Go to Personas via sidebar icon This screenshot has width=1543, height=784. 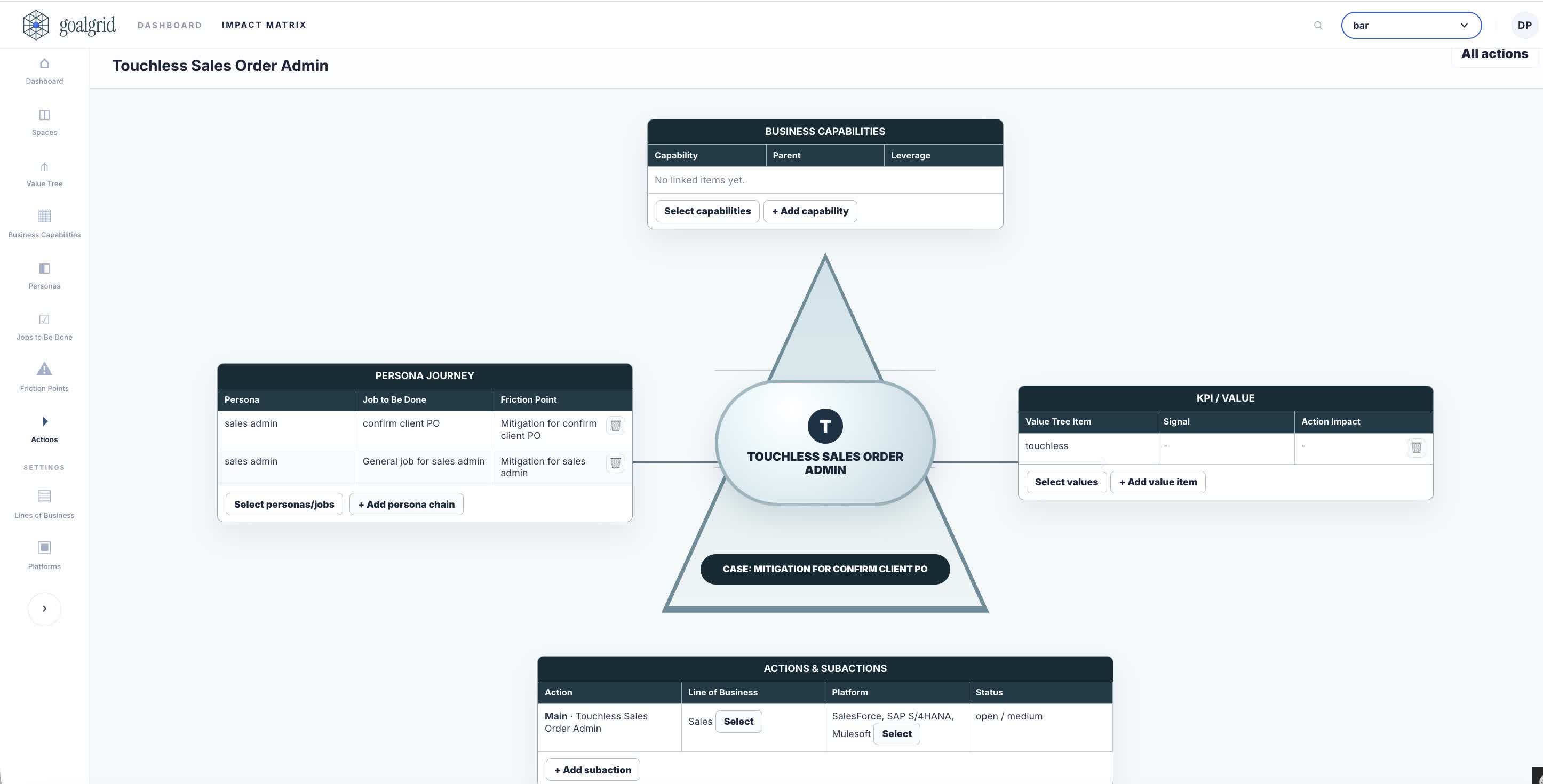(x=44, y=268)
